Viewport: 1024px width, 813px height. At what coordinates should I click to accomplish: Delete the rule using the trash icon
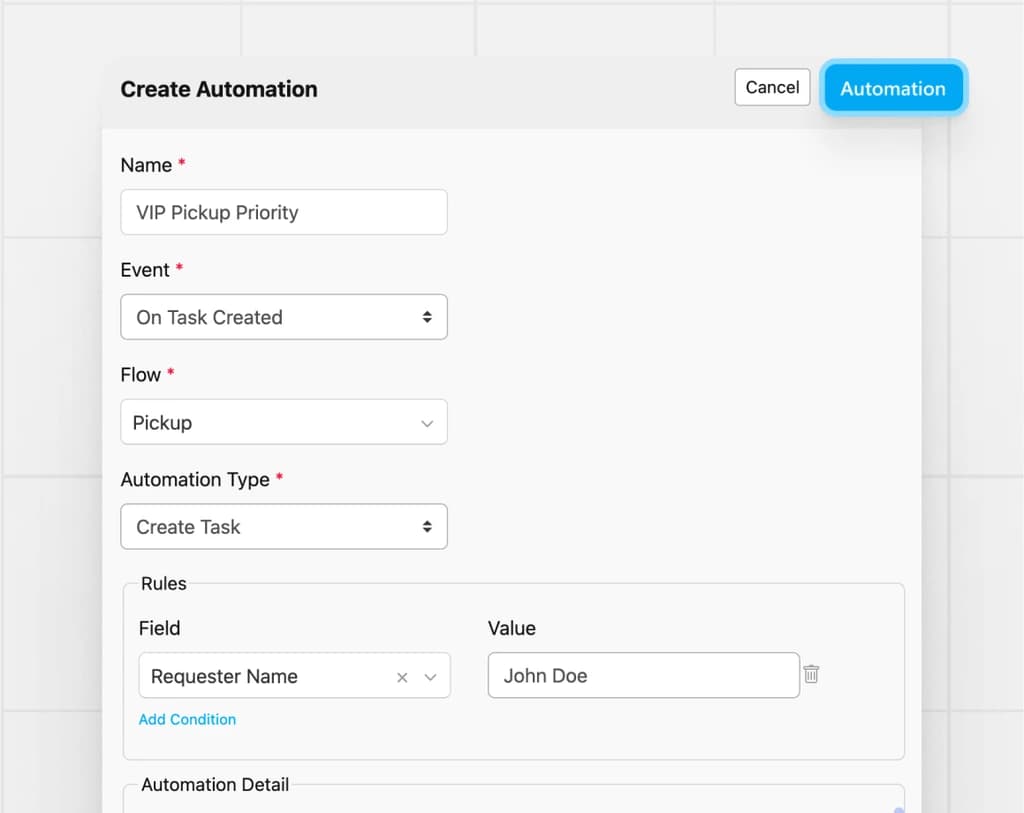(x=811, y=673)
